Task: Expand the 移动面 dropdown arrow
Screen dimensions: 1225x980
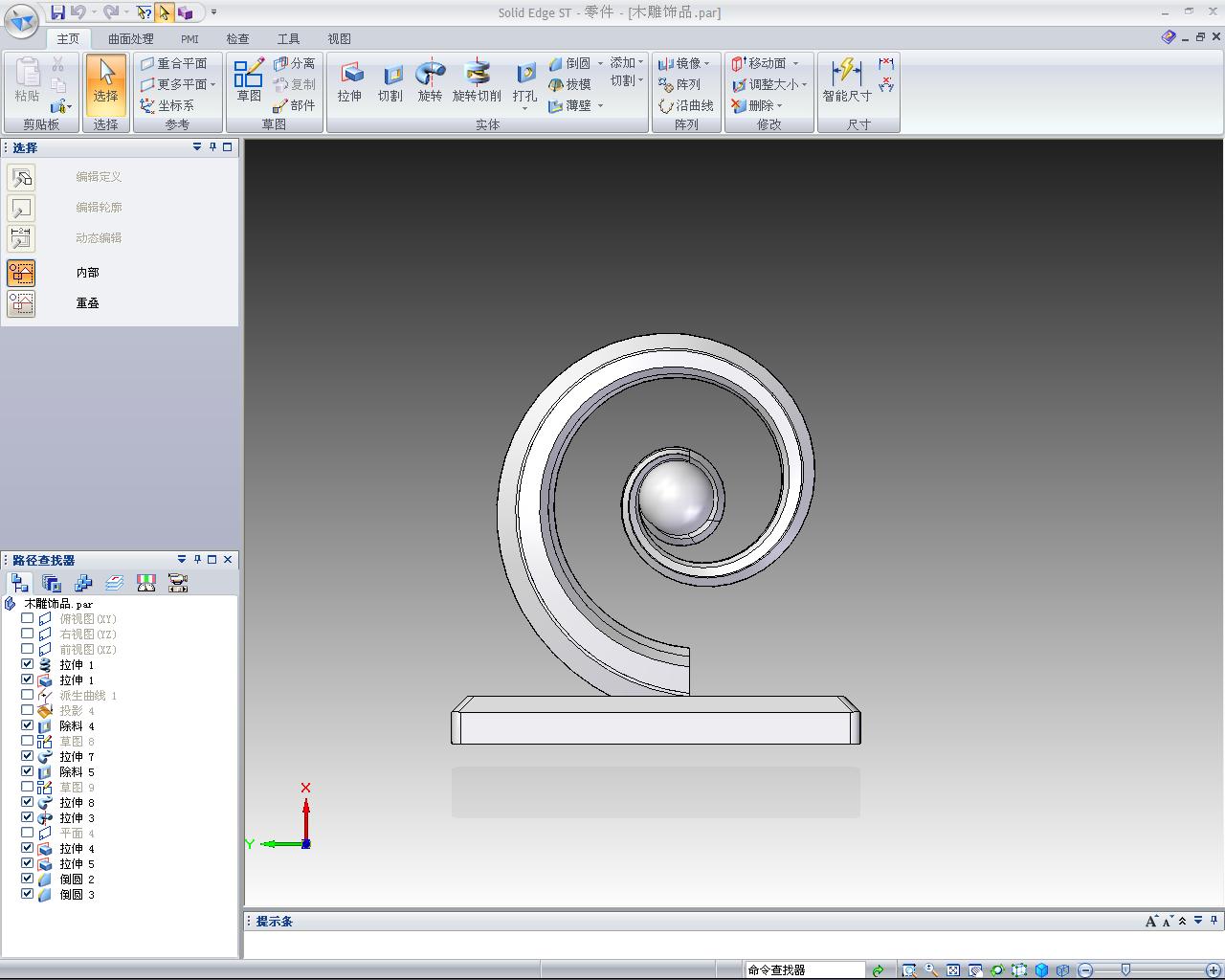Action: [794, 63]
